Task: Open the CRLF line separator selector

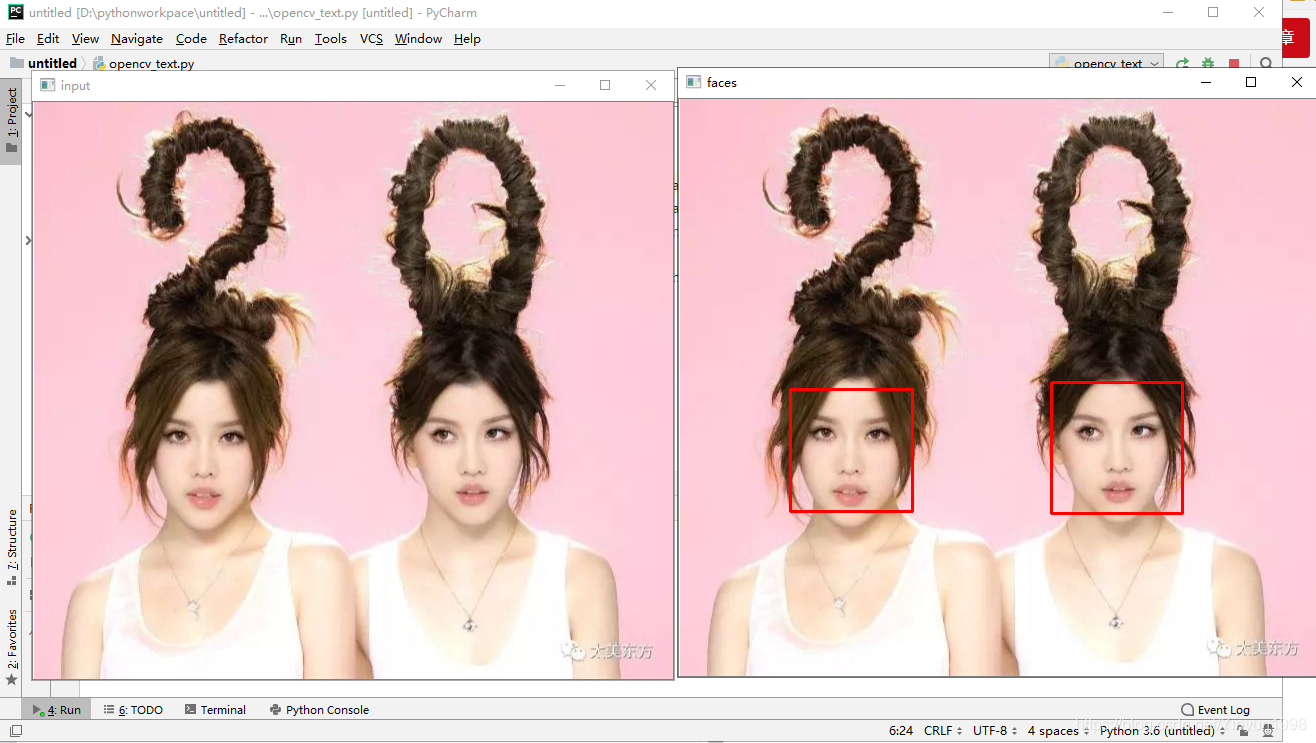Action: pos(943,731)
